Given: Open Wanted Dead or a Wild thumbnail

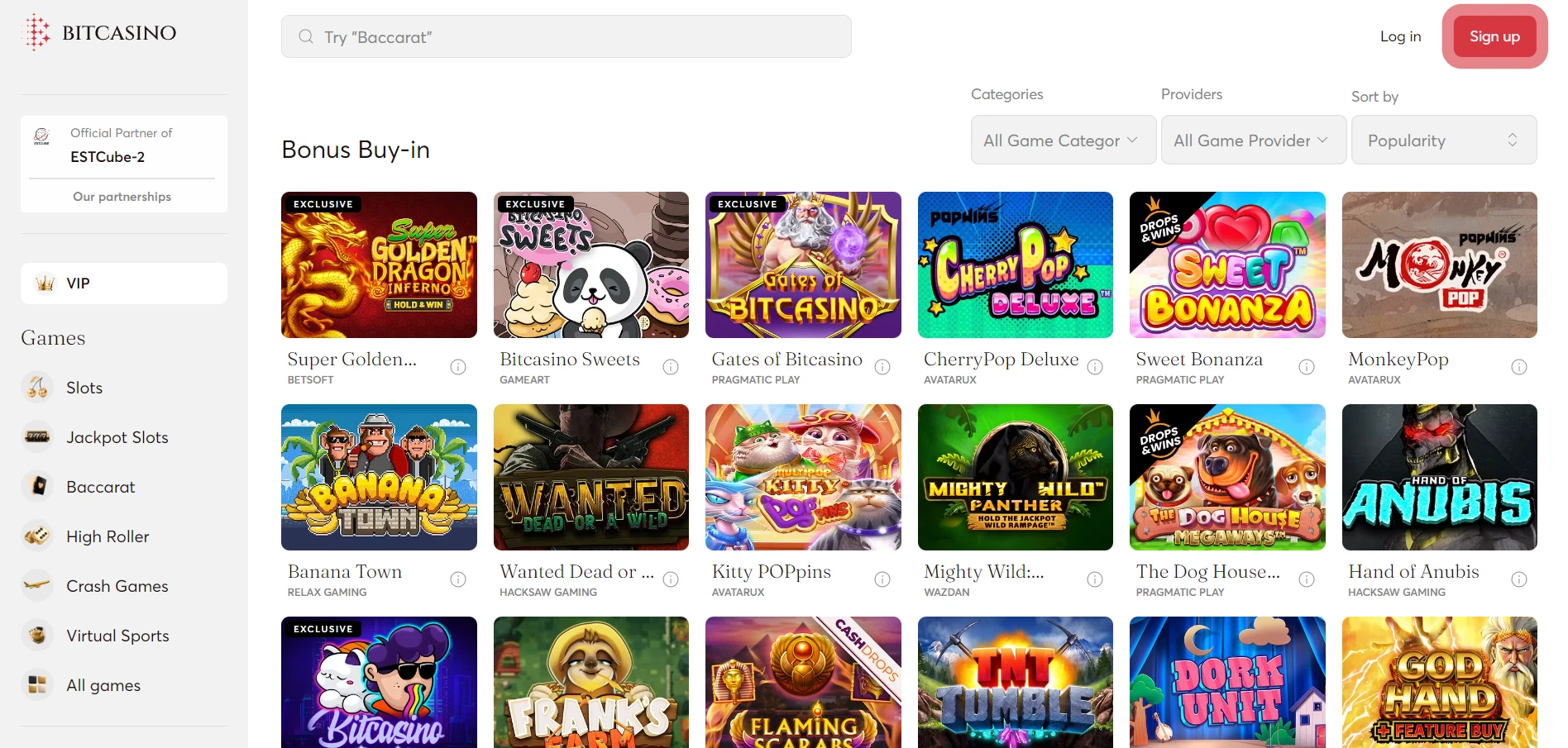Looking at the screenshot, I should (591, 478).
